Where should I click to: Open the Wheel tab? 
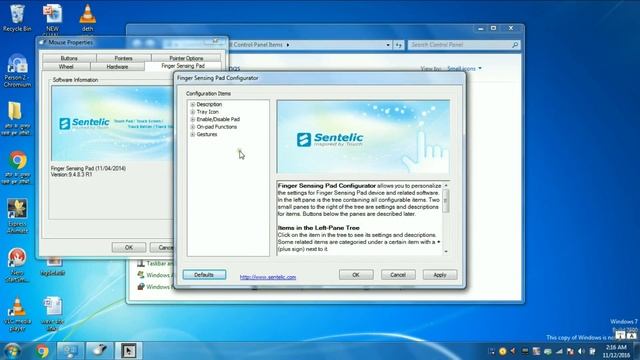(66, 67)
